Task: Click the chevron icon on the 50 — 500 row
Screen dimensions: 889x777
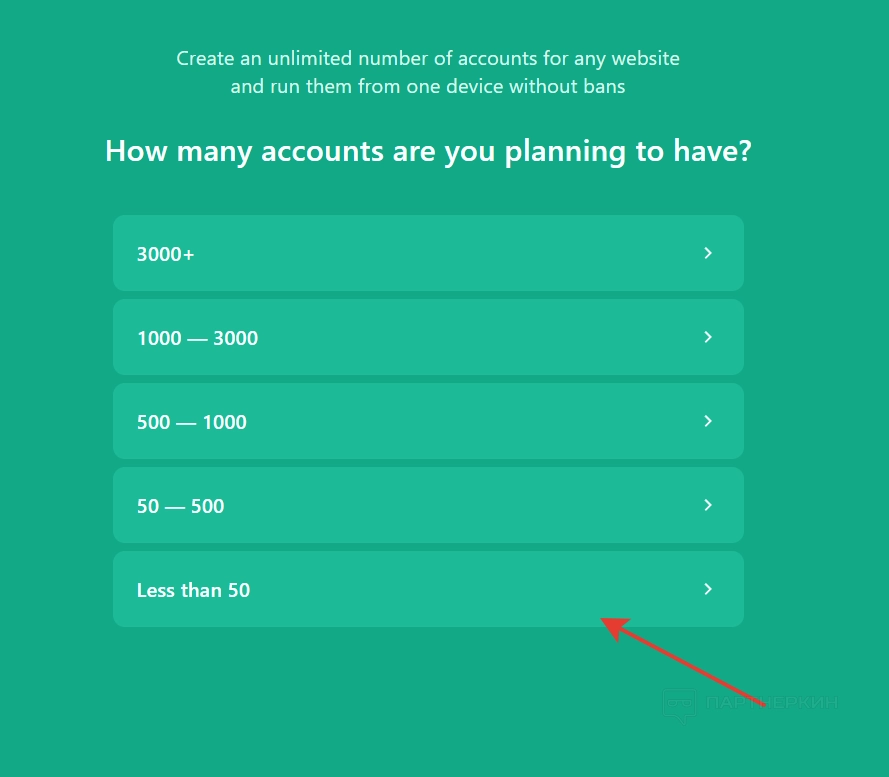Action: pyautogui.click(x=708, y=505)
